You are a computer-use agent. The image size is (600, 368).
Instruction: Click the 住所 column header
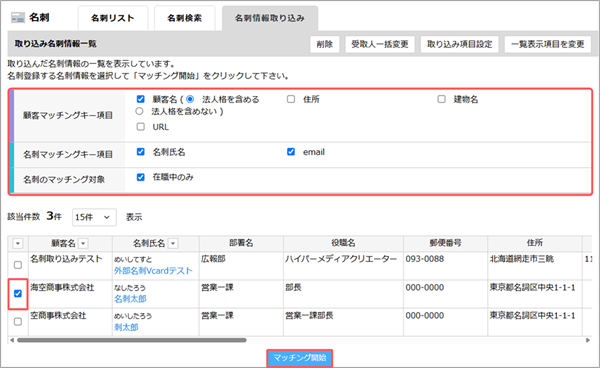coord(535,243)
